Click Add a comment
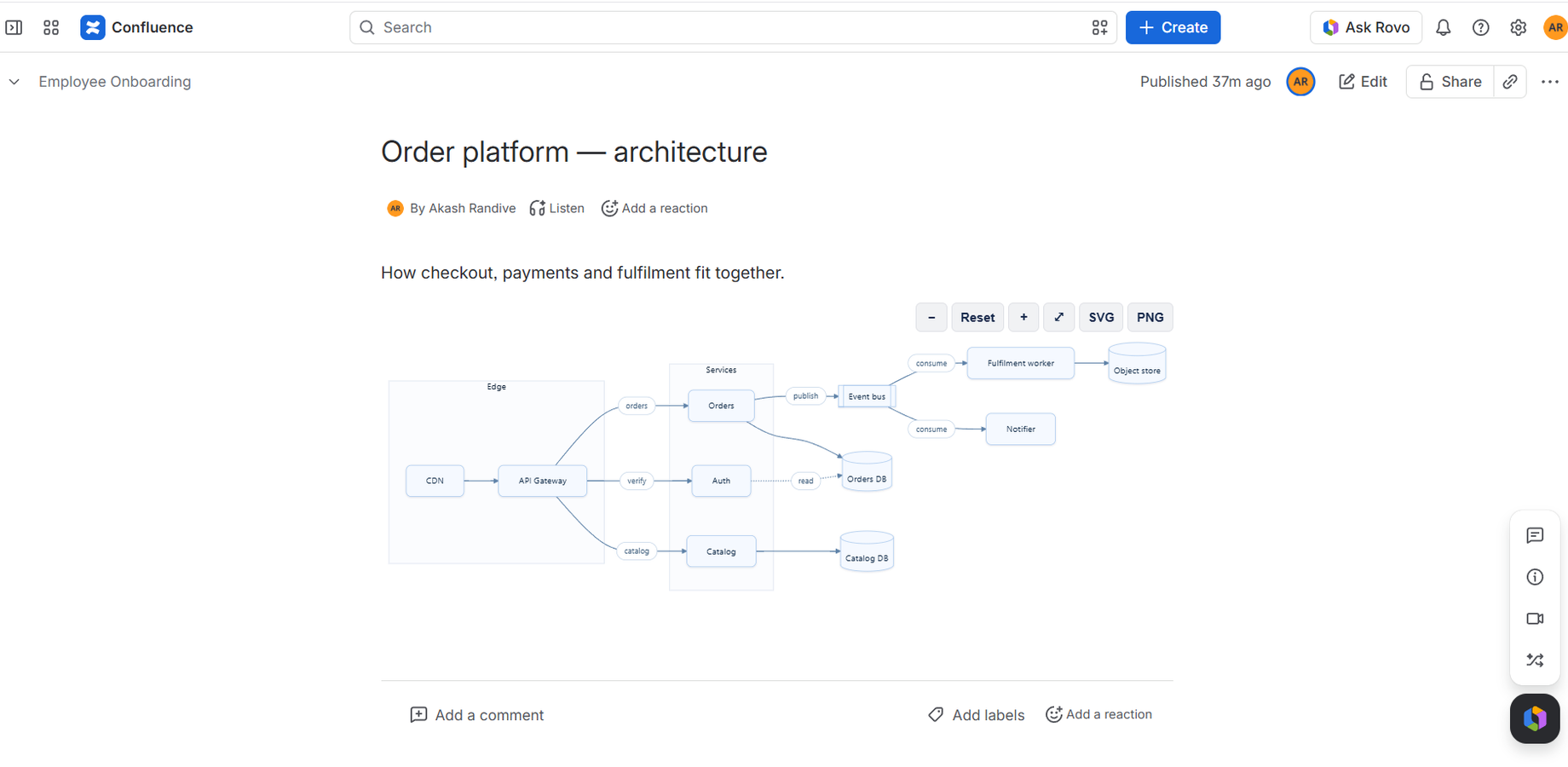The width and height of the screenshot is (1568, 767). [x=477, y=715]
